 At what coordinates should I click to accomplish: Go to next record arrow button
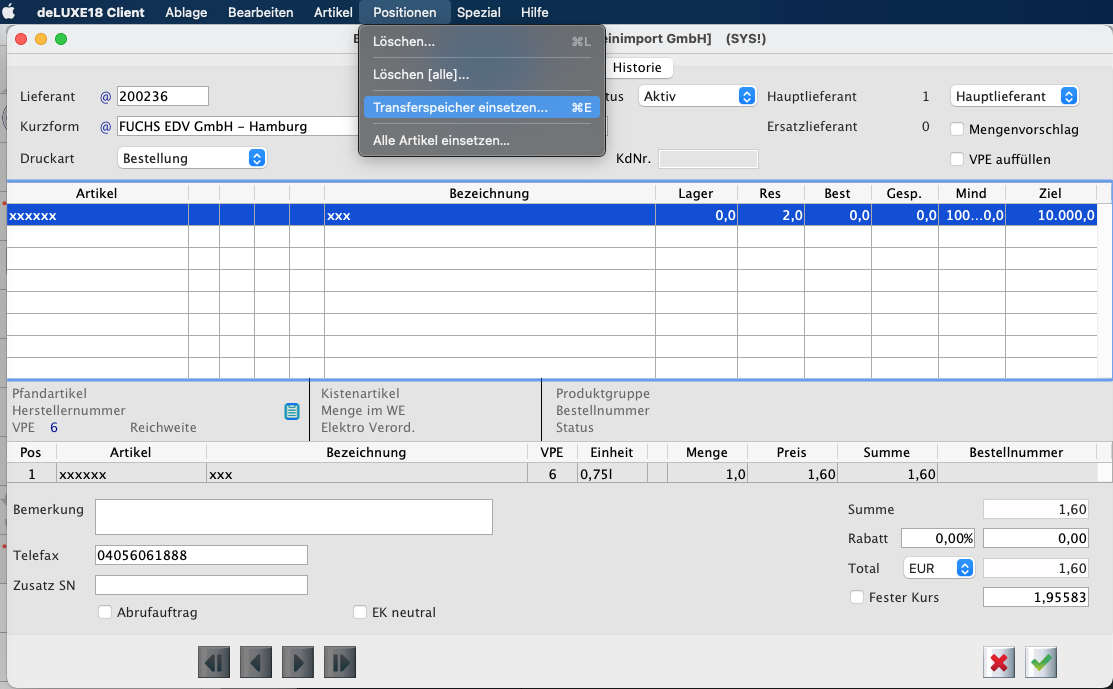point(298,662)
